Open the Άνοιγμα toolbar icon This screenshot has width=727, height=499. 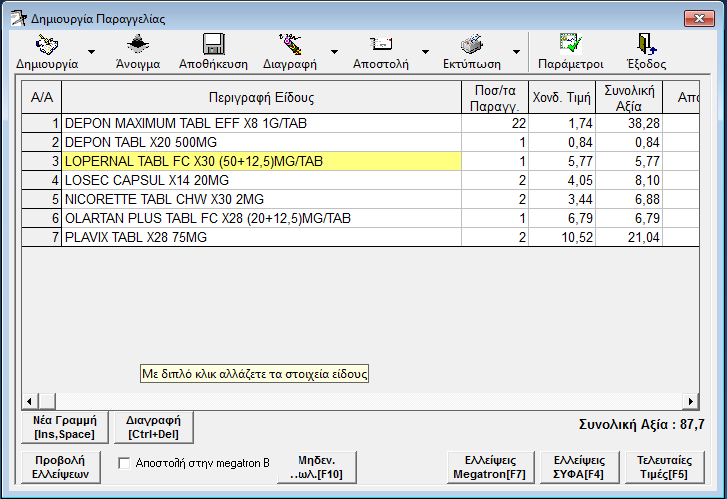138,45
